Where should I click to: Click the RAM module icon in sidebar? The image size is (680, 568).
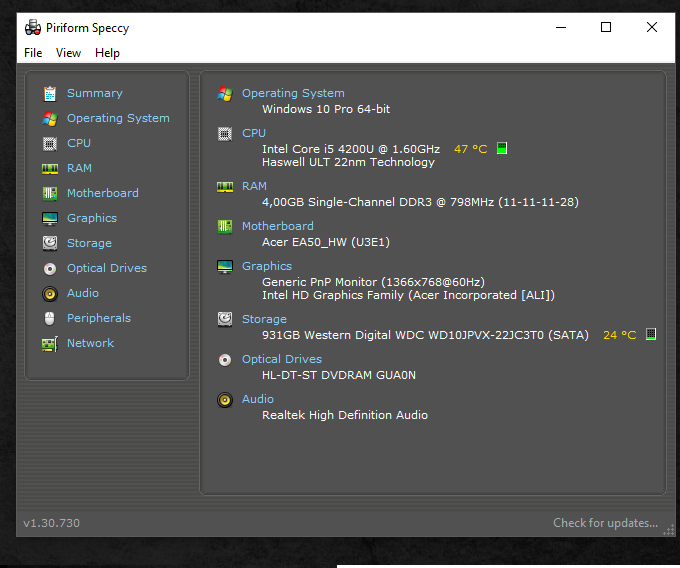pyautogui.click(x=50, y=168)
